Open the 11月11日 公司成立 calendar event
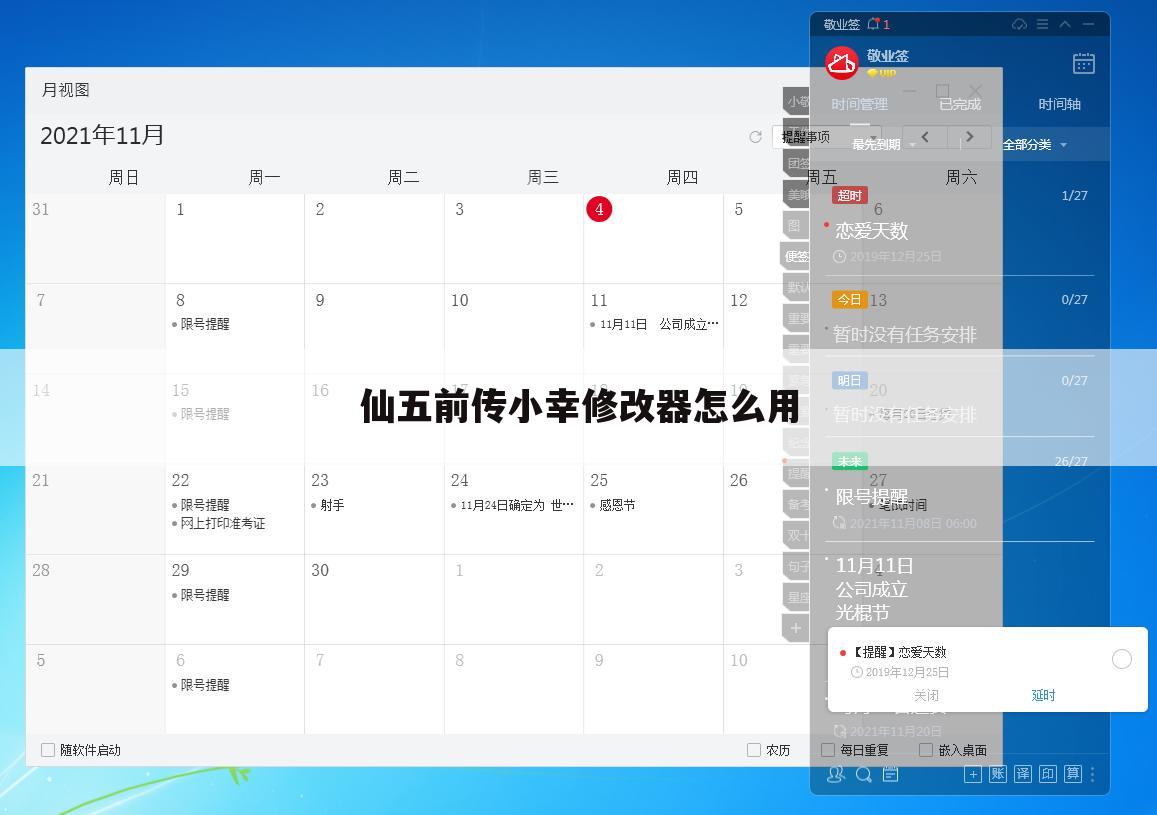This screenshot has width=1157, height=815. point(654,324)
